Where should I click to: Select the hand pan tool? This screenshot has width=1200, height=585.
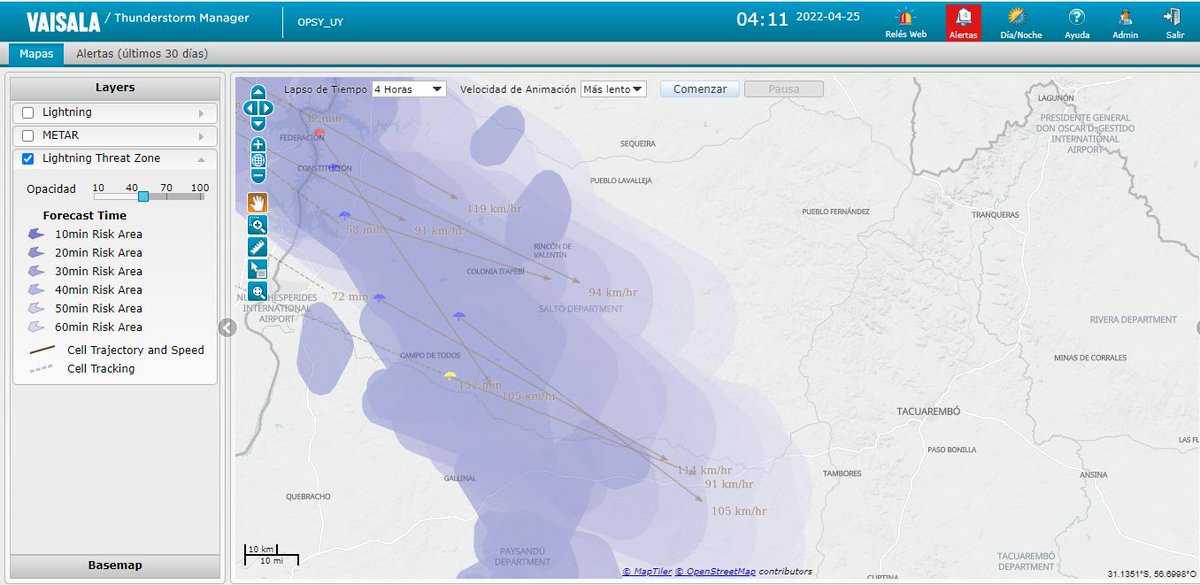258,202
